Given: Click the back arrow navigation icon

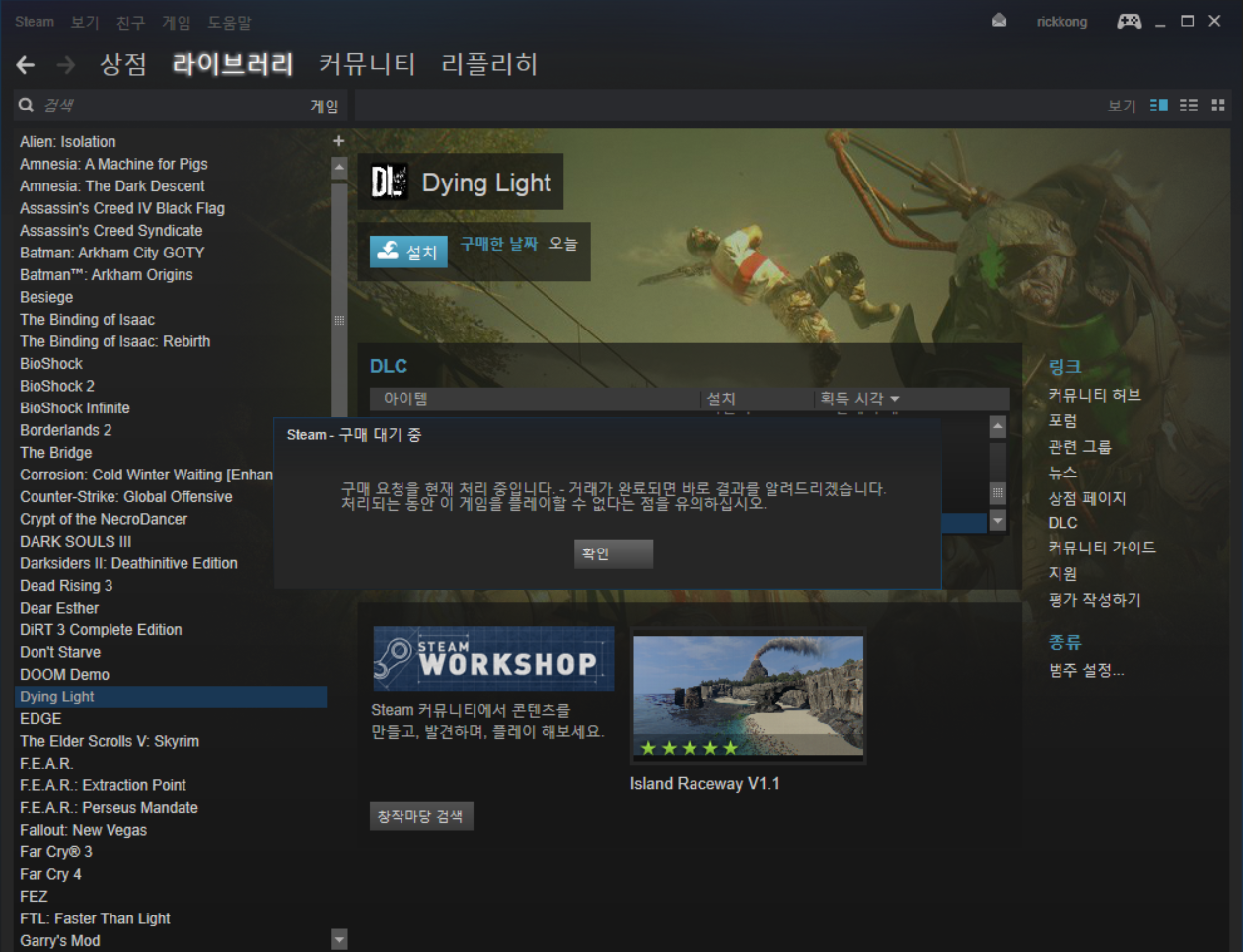Looking at the screenshot, I should 26,65.
